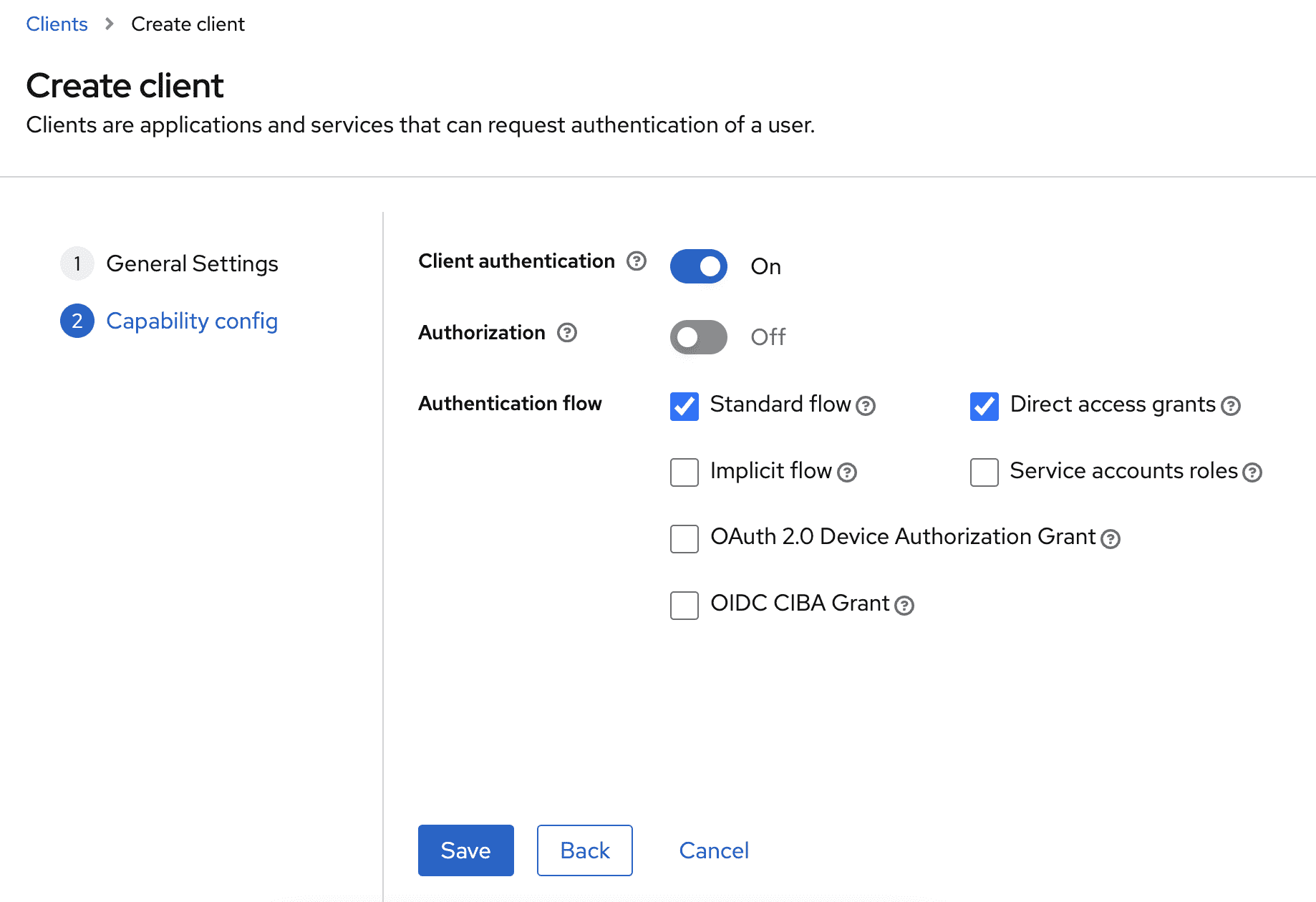Enable the Authorization toggle
Screen dimensions: 1316x902
tap(698, 337)
